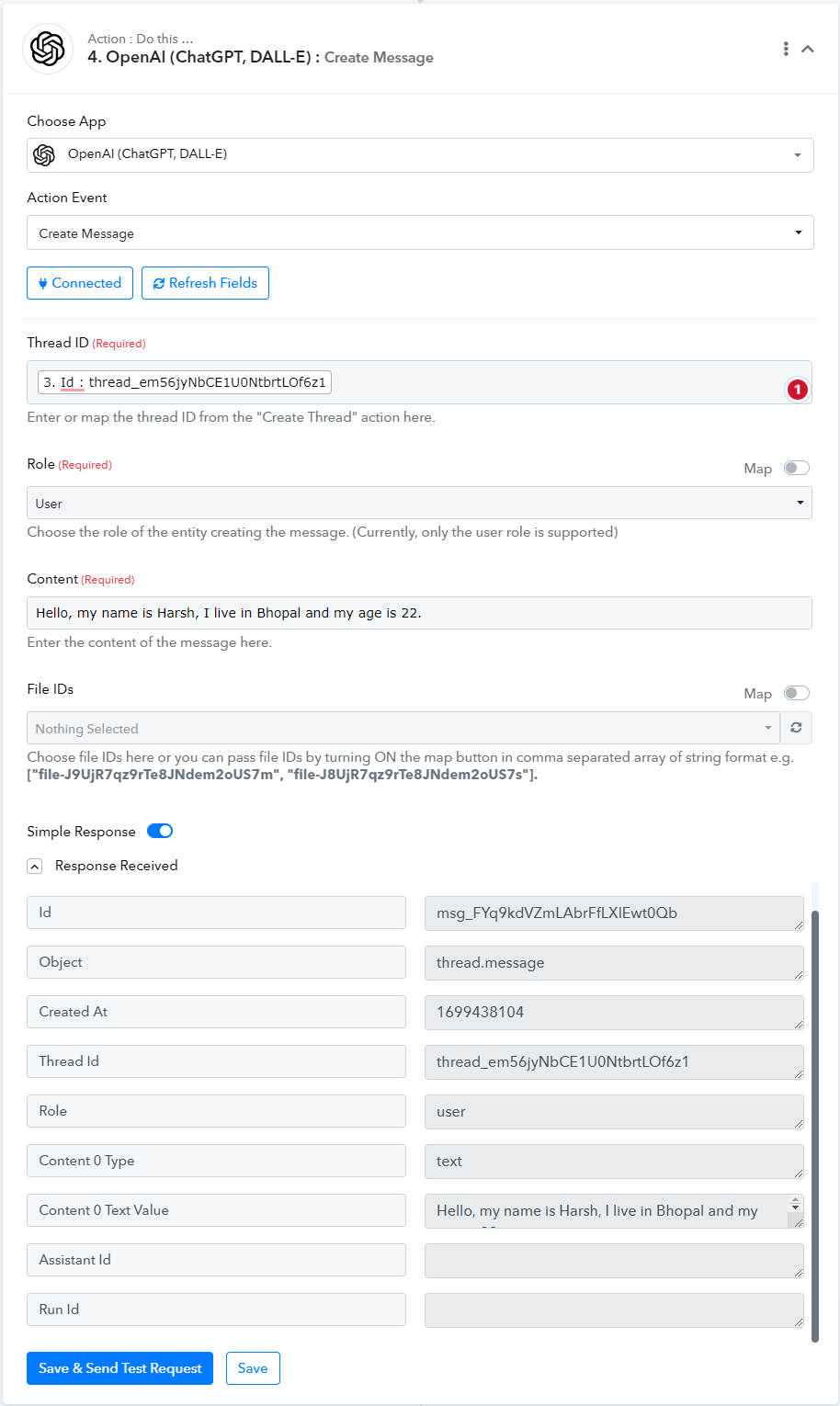
Task: Click the mapped thread Id tag in Thread ID
Action: click(x=185, y=382)
